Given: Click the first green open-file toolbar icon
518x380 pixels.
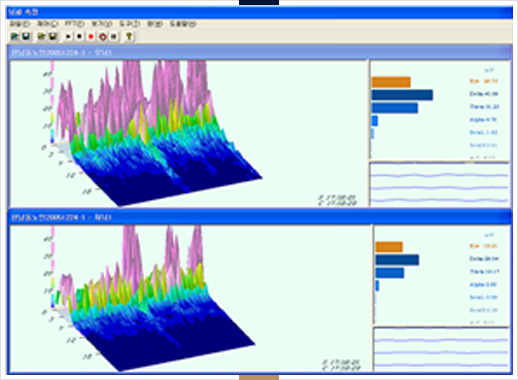Looking at the screenshot, I should coord(15,36).
